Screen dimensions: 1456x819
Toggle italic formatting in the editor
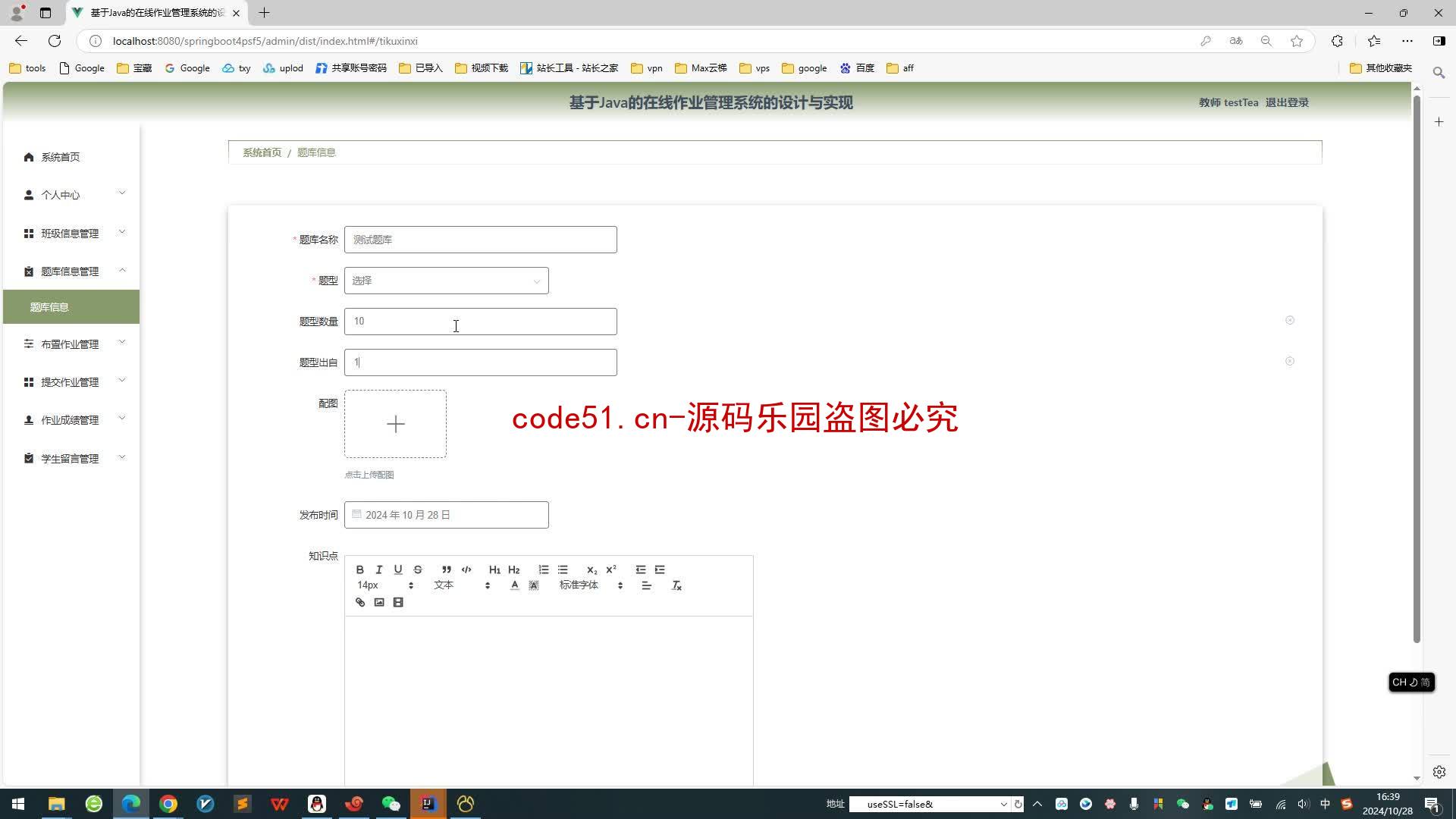[x=379, y=570]
